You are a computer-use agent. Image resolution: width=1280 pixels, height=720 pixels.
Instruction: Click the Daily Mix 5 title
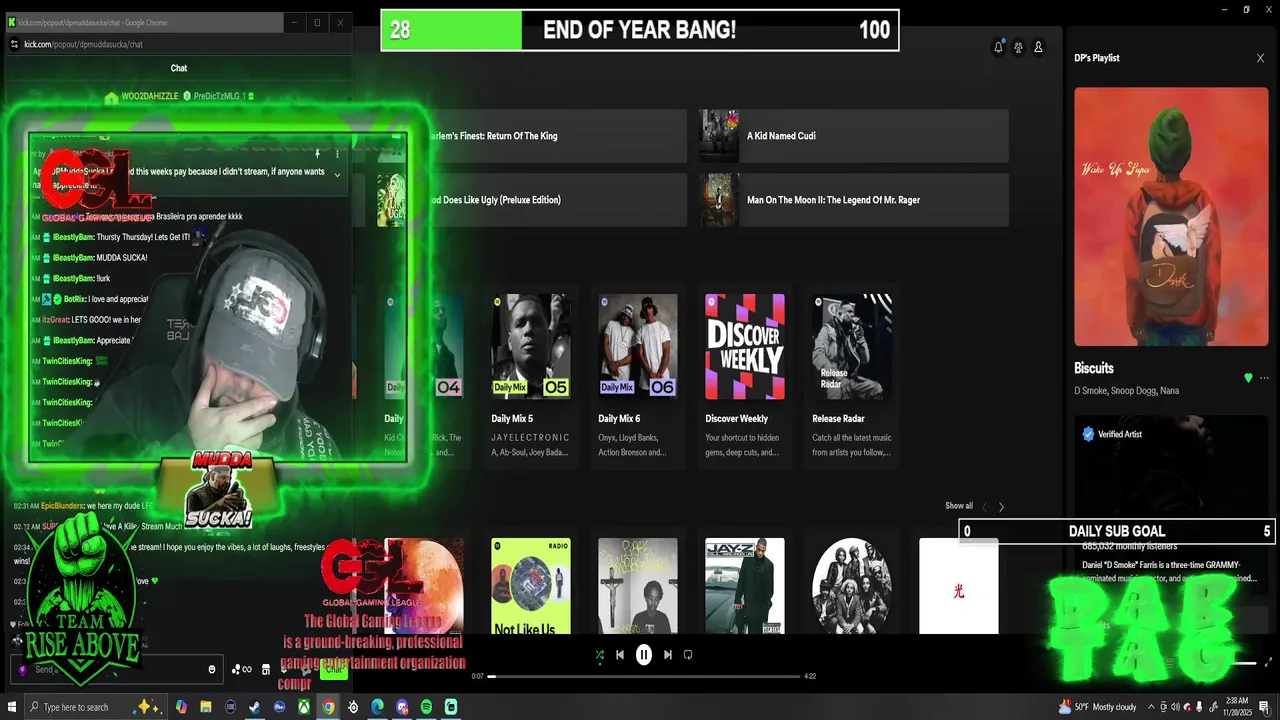512,419
